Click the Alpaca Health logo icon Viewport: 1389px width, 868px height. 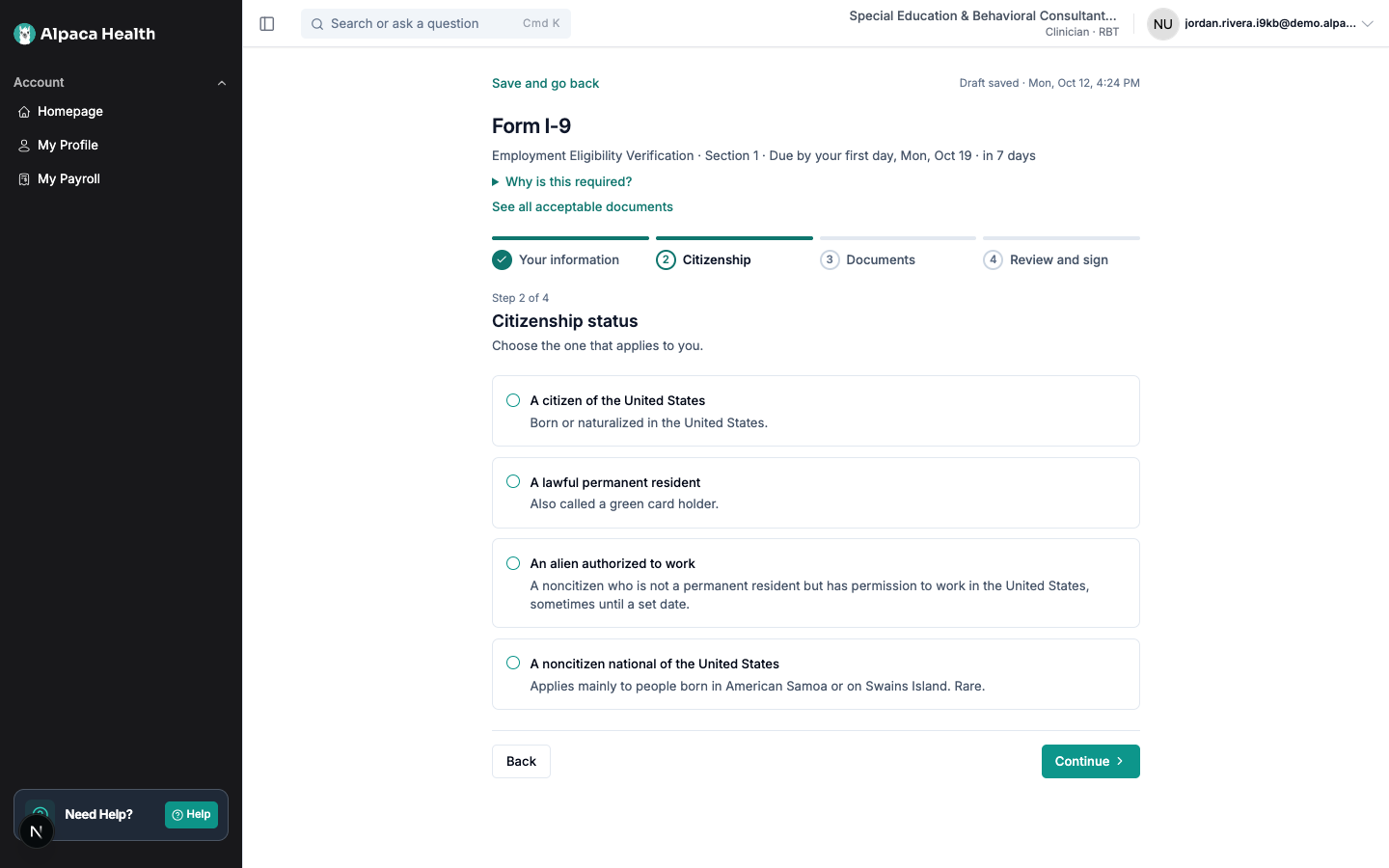(x=25, y=34)
